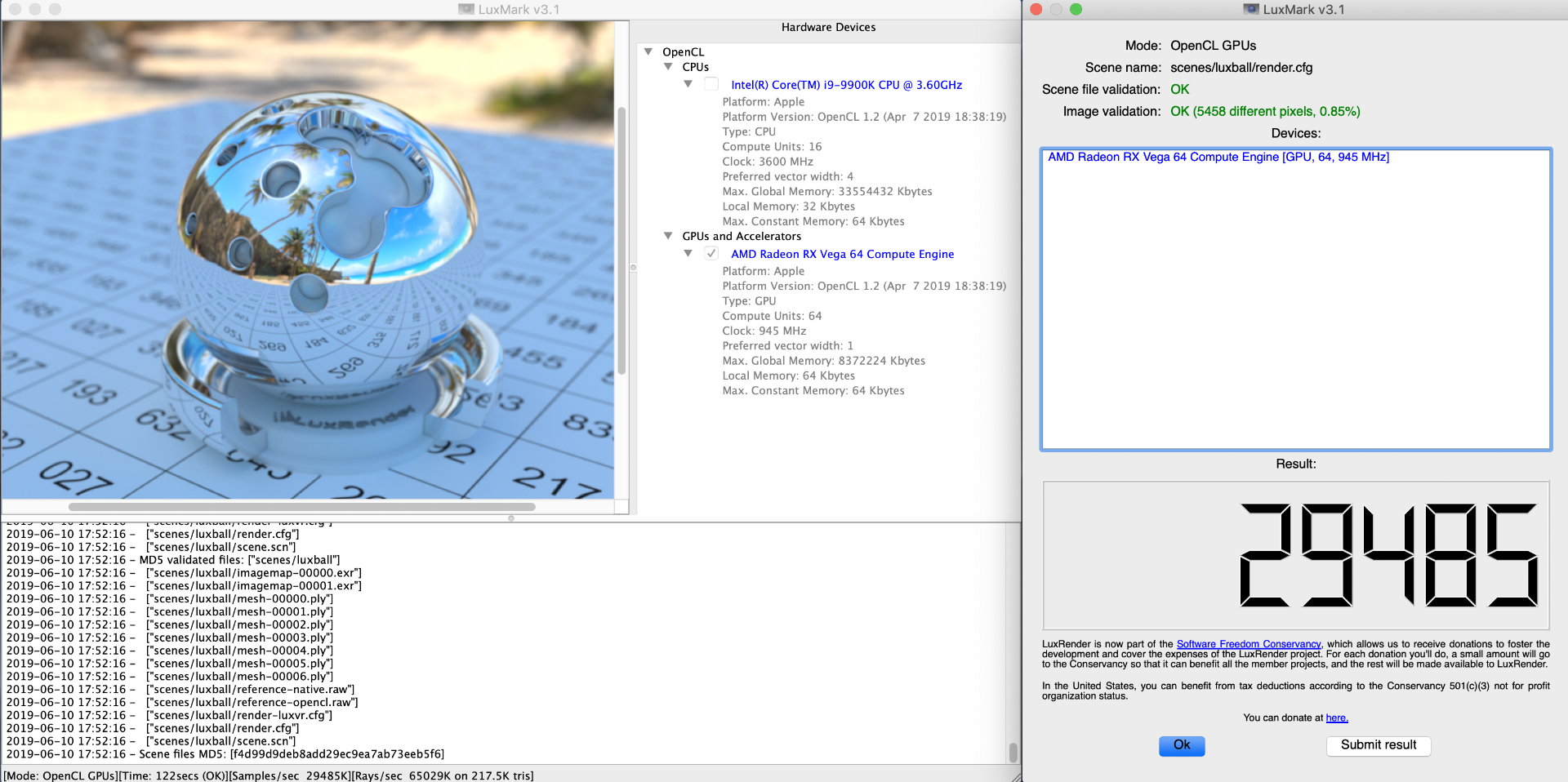Click log line 'MD5 validated files'
Viewport: 1568px width, 782px height.
[173, 560]
